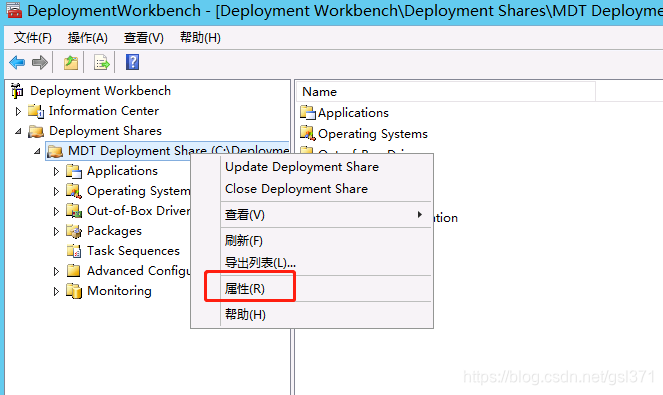Open the 帮助(H) menu in menu bar
The width and height of the screenshot is (663, 395).
pos(200,38)
